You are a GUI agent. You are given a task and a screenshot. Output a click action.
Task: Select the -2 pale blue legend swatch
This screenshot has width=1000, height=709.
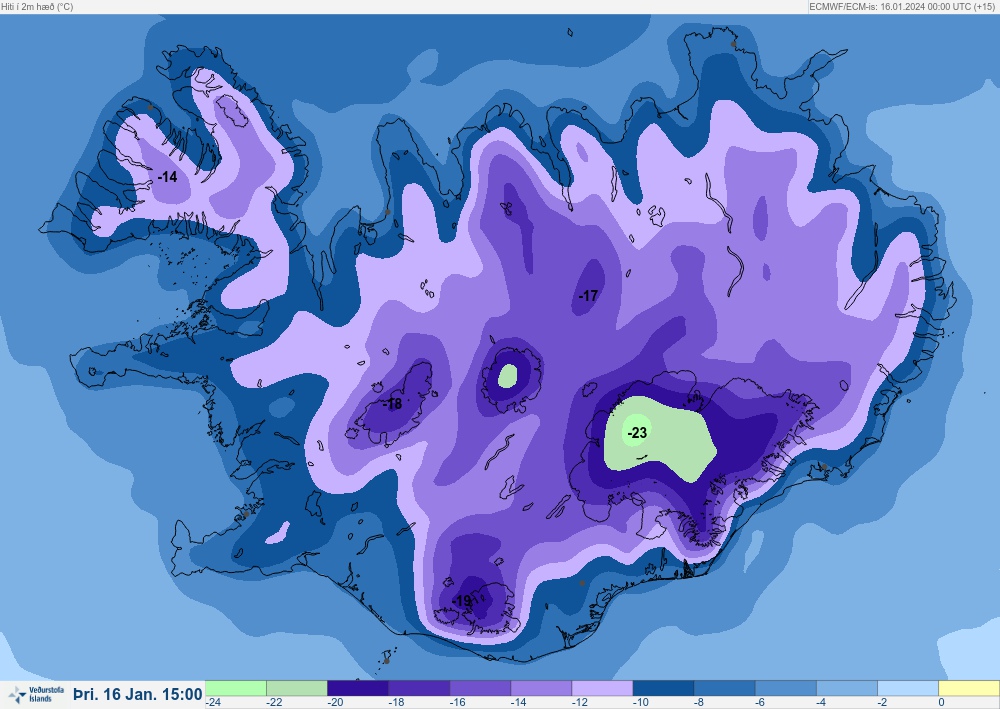909,688
